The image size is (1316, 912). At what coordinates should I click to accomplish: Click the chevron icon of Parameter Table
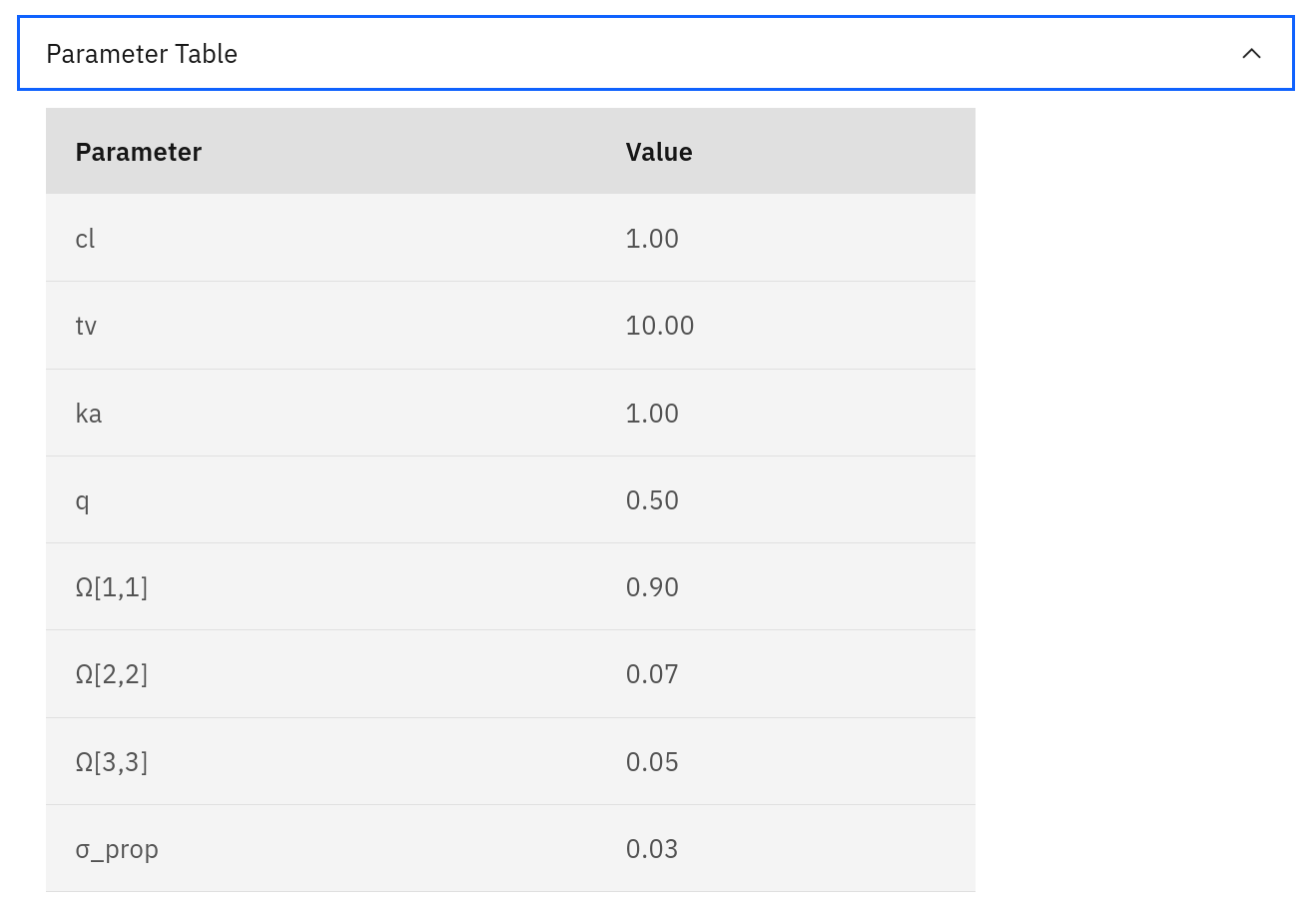point(1251,53)
